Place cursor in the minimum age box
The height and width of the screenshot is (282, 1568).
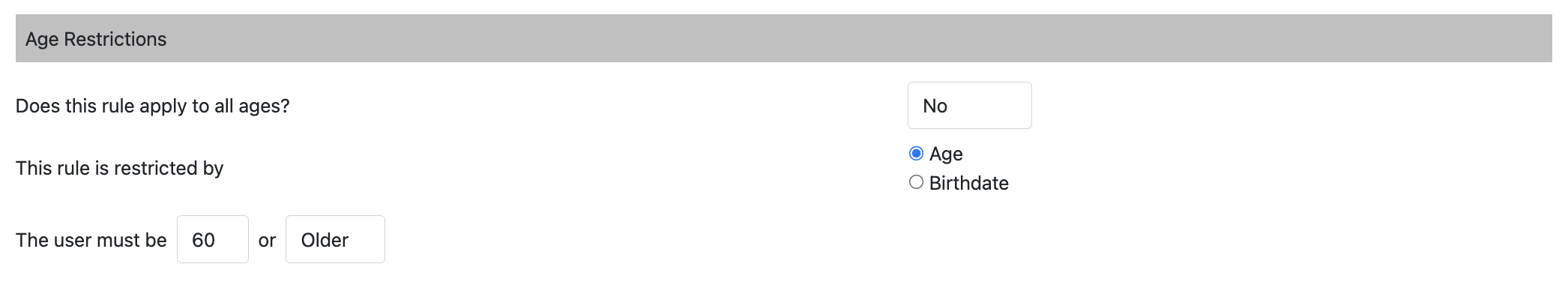213,239
